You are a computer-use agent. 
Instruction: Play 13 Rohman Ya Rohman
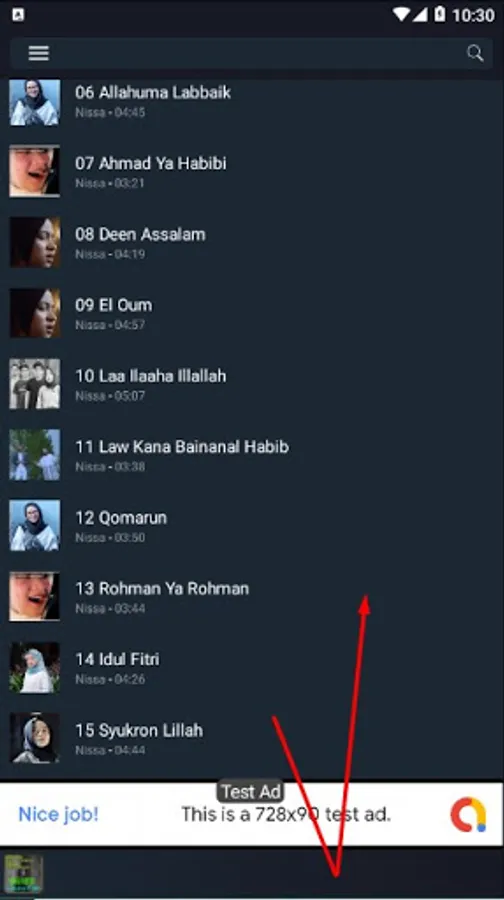click(252, 596)
